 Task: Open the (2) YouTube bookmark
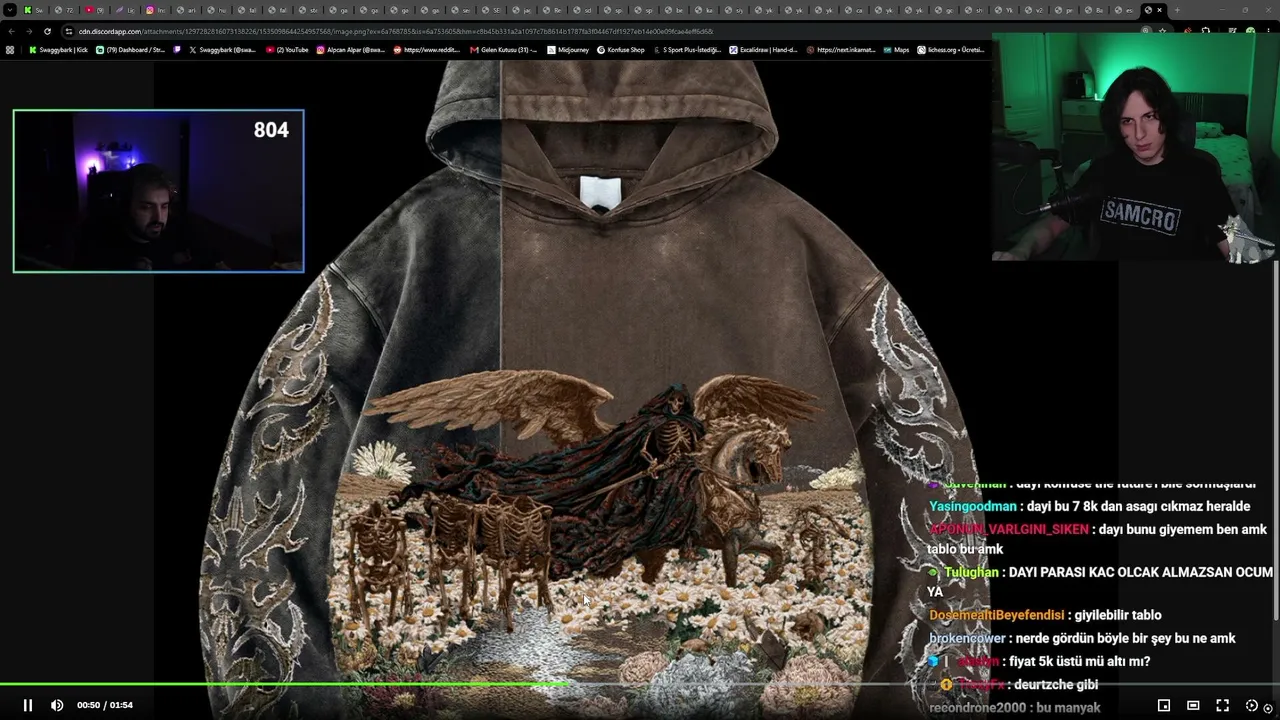point(287,50)
